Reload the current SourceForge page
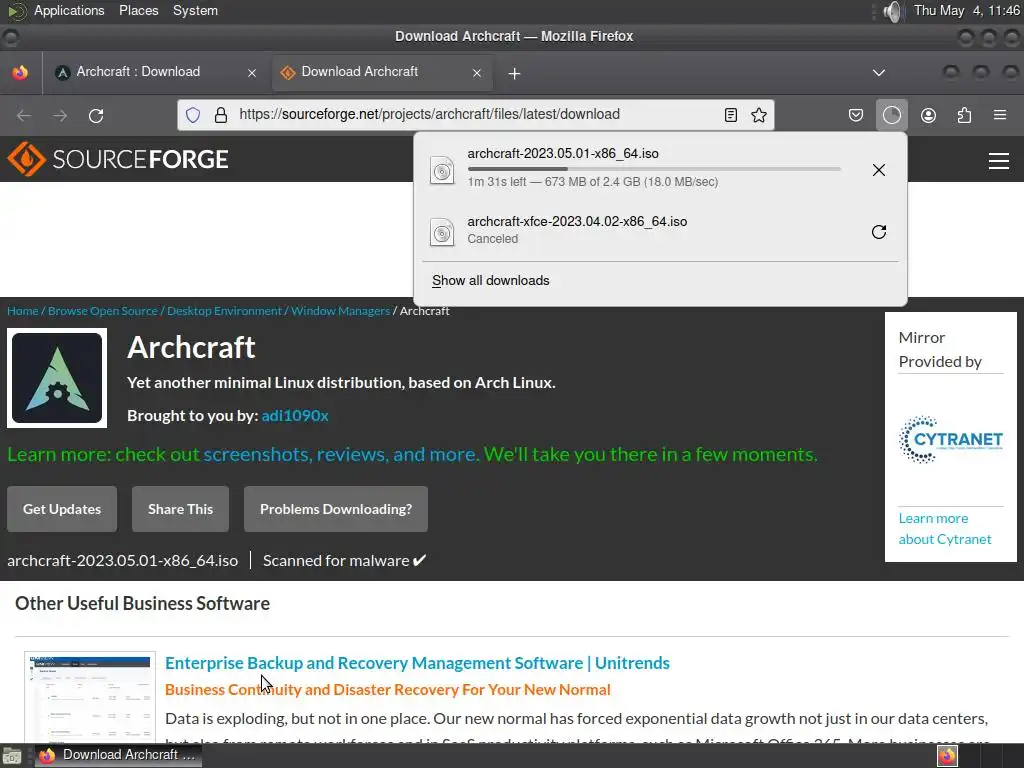 96,116
